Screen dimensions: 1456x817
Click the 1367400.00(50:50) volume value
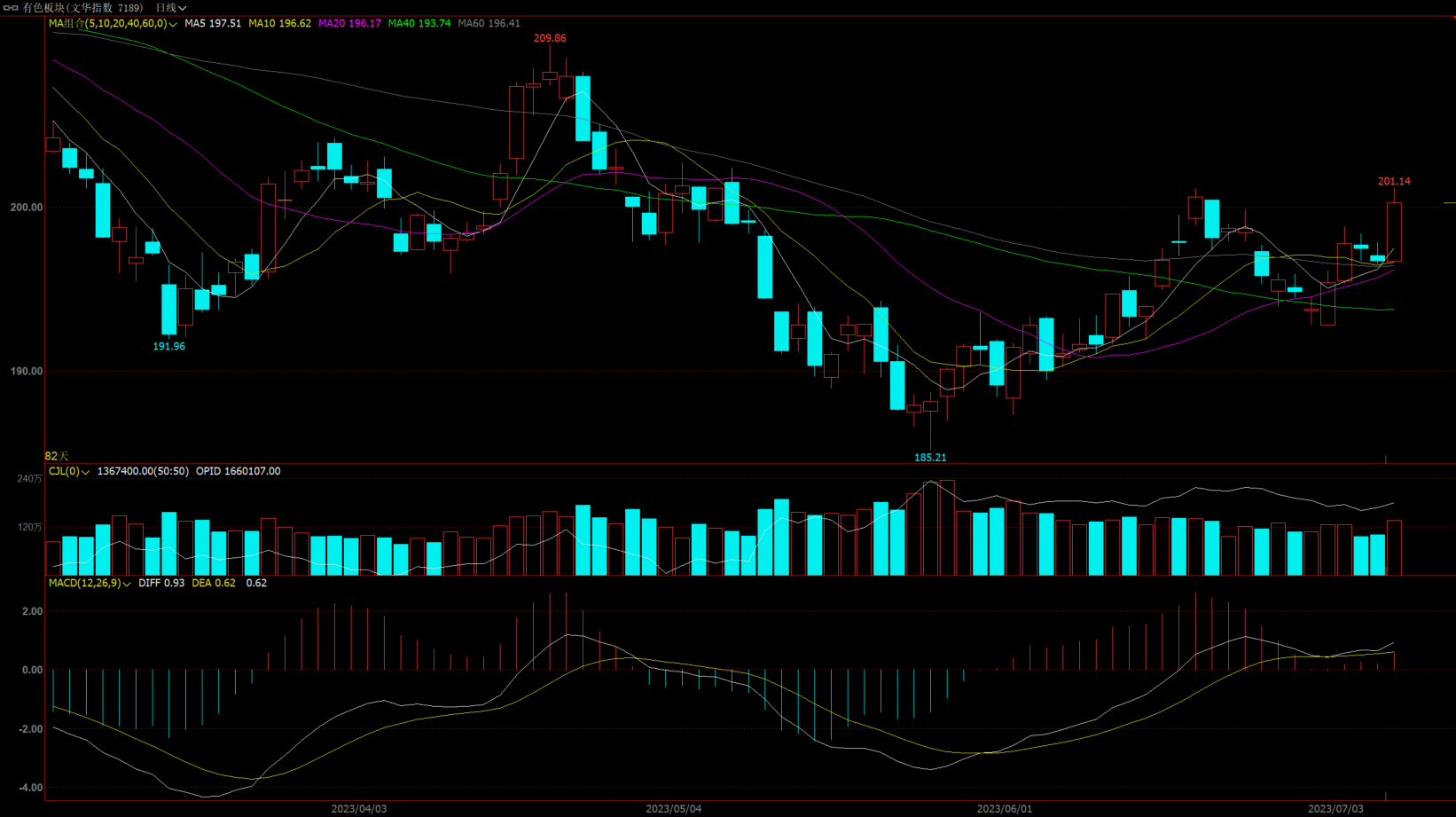(143, 472)
